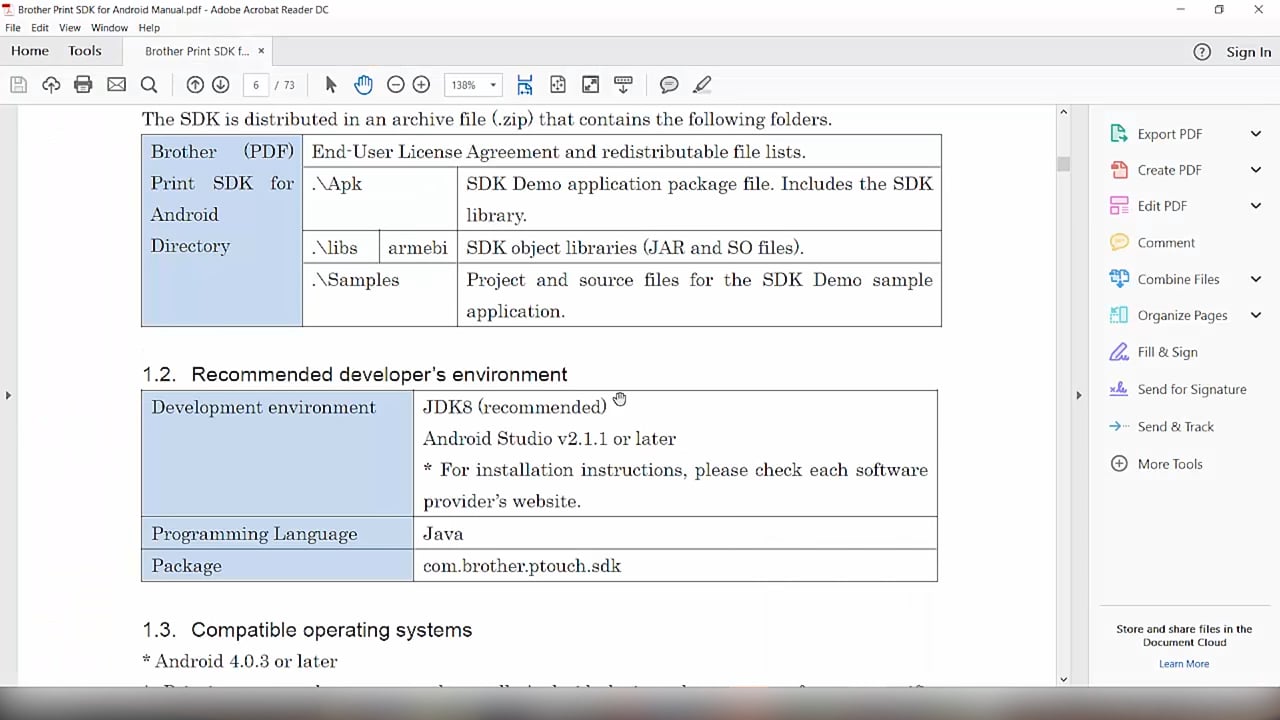Click the Sign In button
This screenshot has height=720, width=1280.
click(x=1249, y=52)
